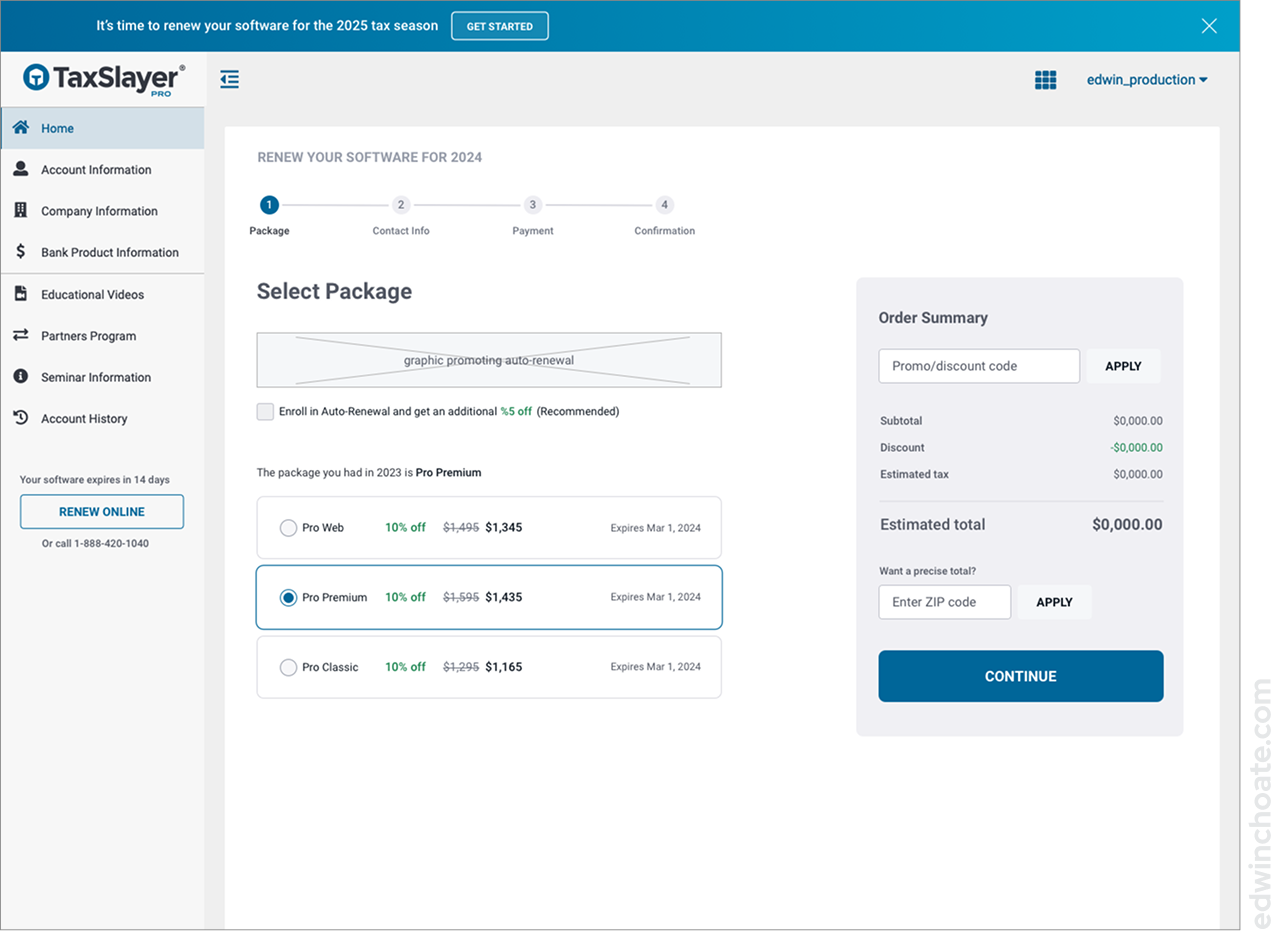
Task: Click the Educational Videos file icon
Action: click(x=20, y=294)
